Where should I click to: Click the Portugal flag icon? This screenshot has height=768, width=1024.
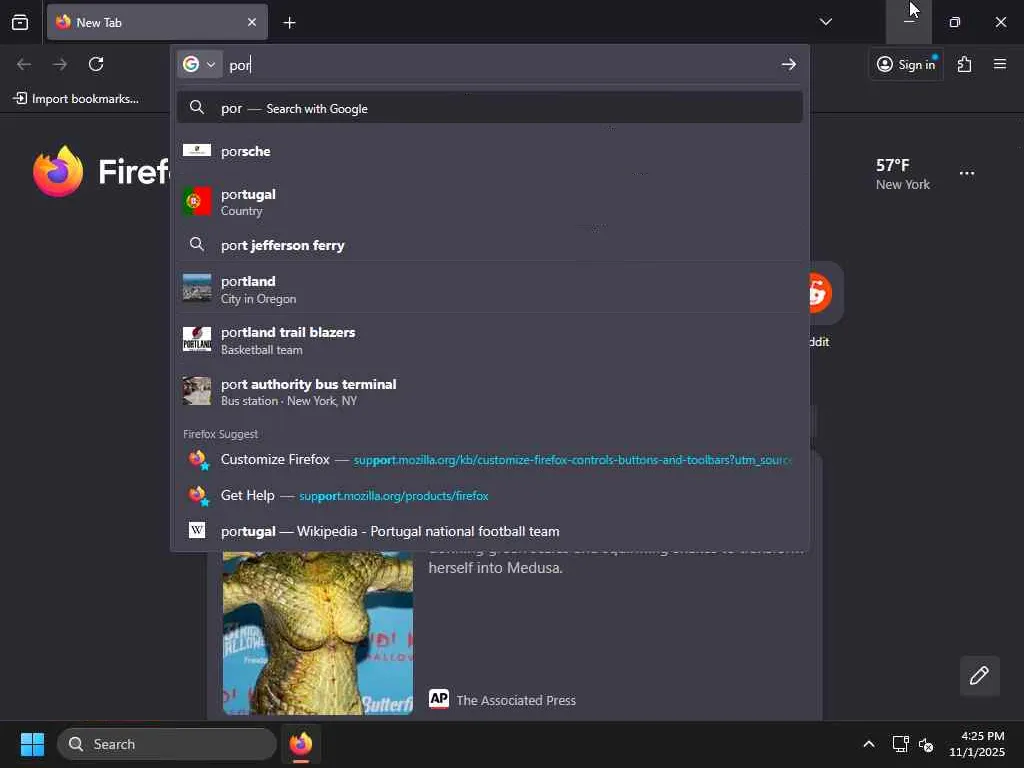point(197,201)
